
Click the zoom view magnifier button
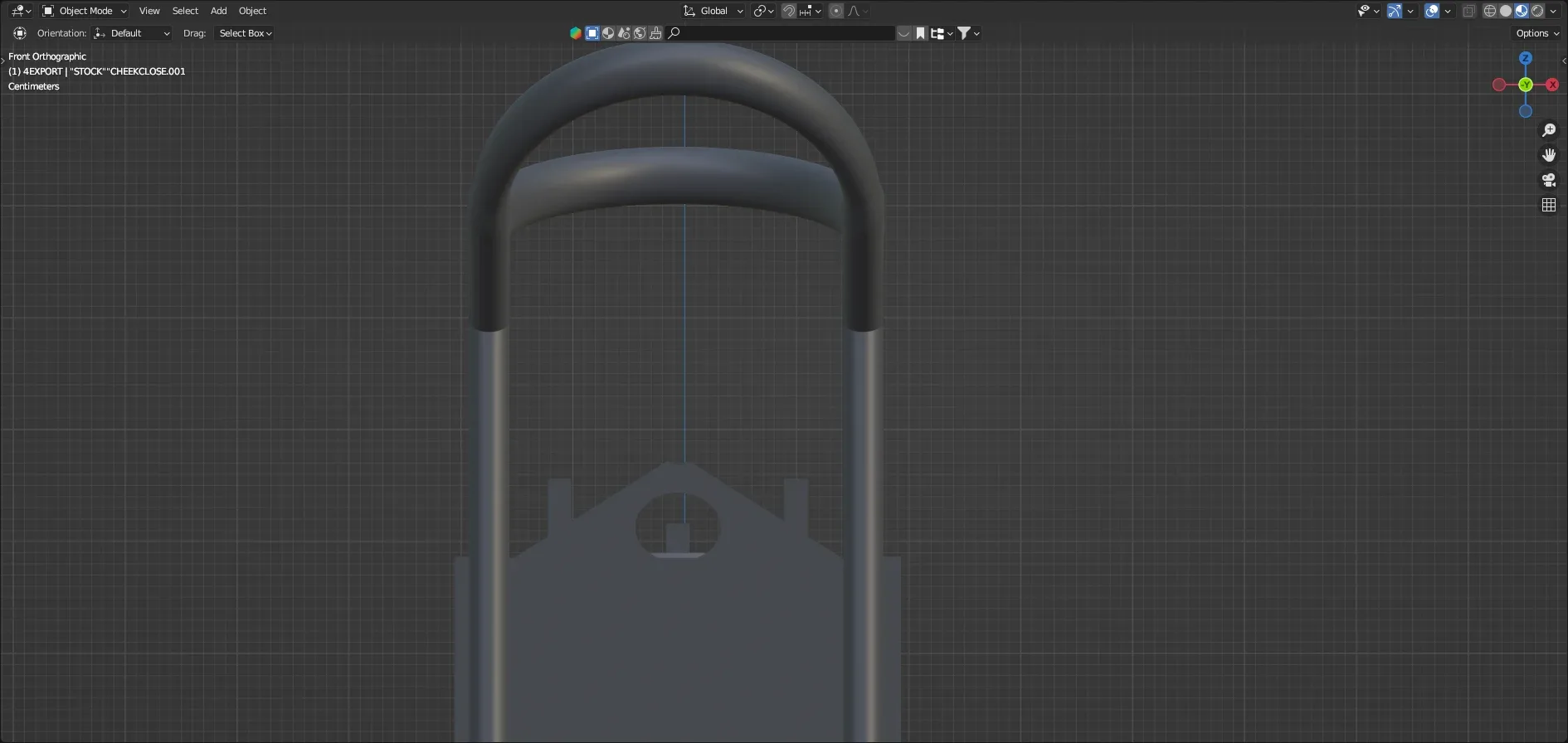click(1548, 130)
